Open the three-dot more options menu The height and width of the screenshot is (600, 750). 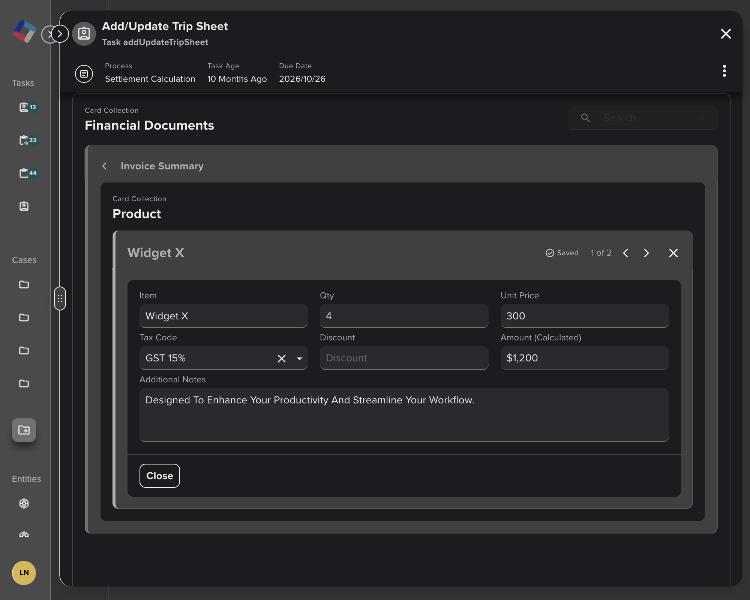tap(724, 71)
